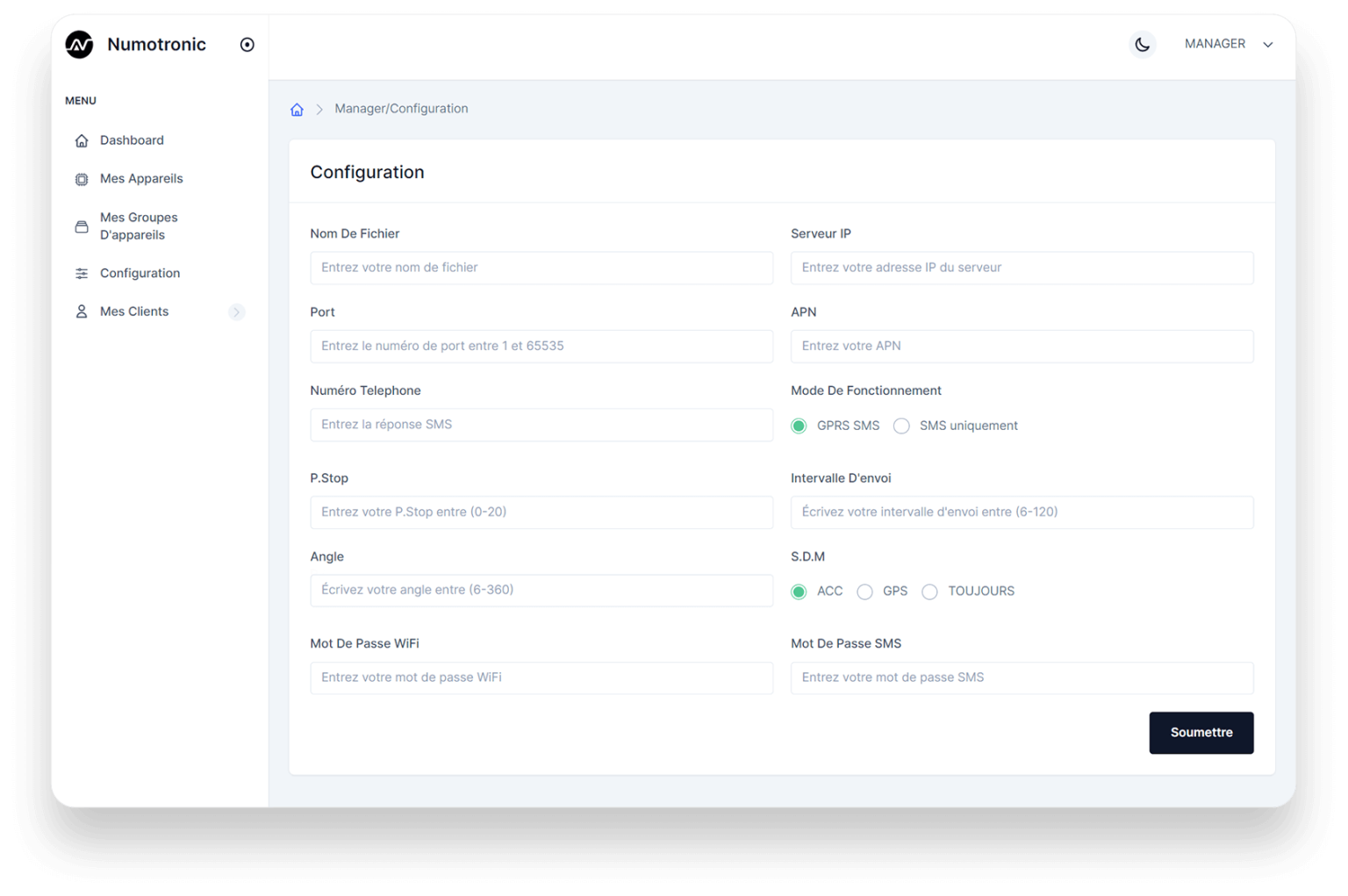Open Dashboard via its house icon
Screen dimensions: 1348x896
click(x=82, y=140)
